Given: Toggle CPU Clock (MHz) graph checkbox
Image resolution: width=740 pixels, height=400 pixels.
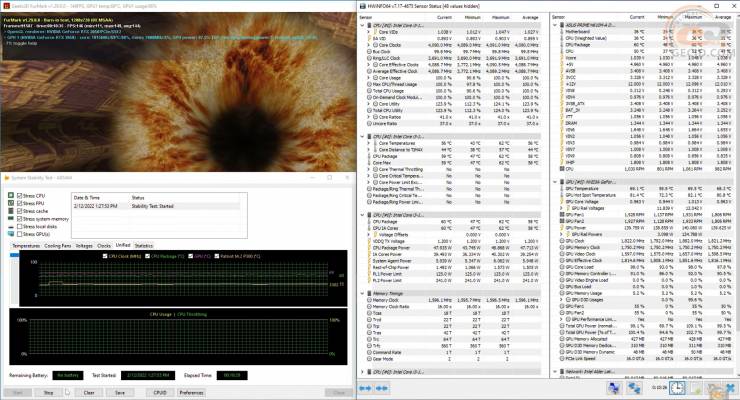Looking at the screenshot, I should [x=105, y=256].
